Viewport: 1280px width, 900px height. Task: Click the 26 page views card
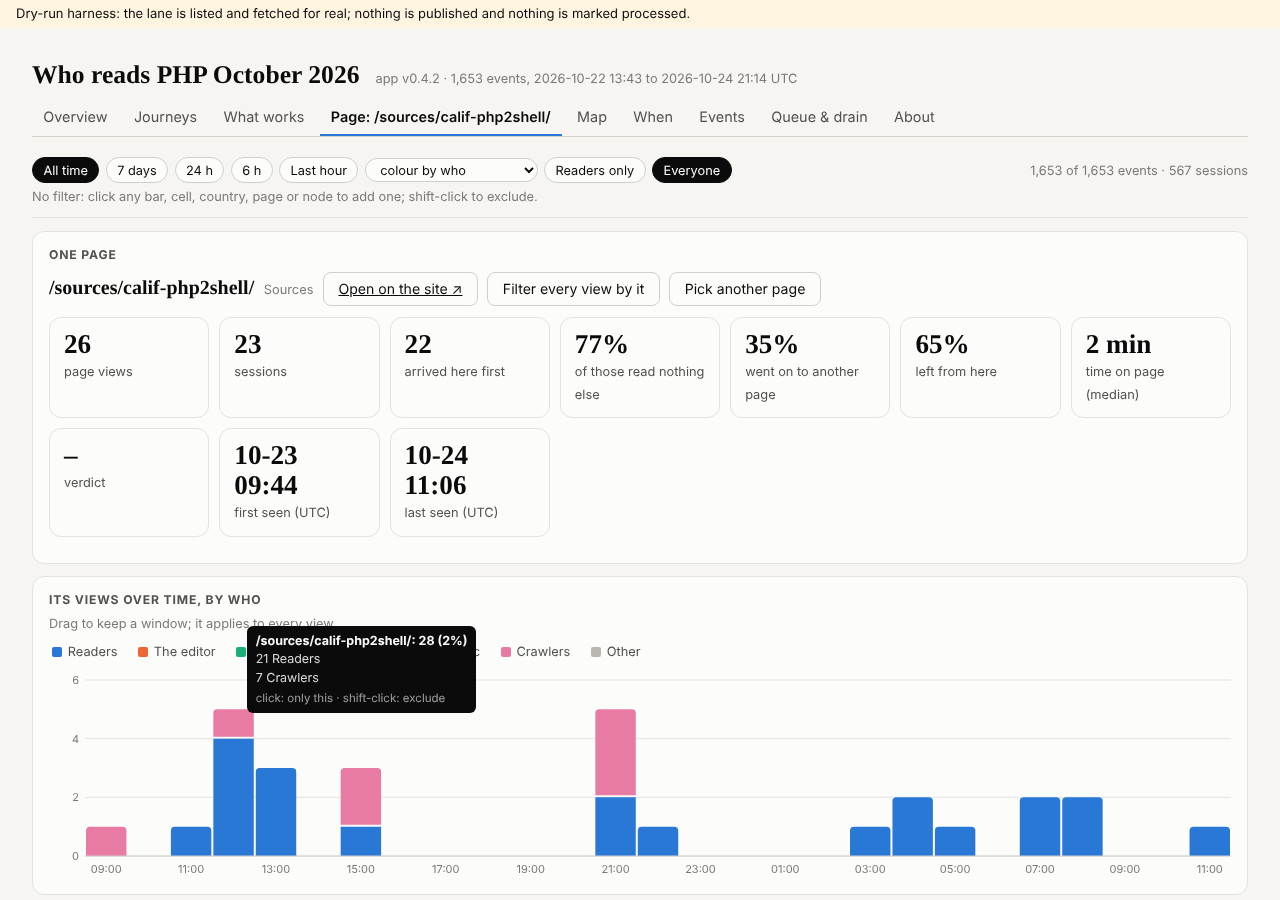tap(129, 367)
